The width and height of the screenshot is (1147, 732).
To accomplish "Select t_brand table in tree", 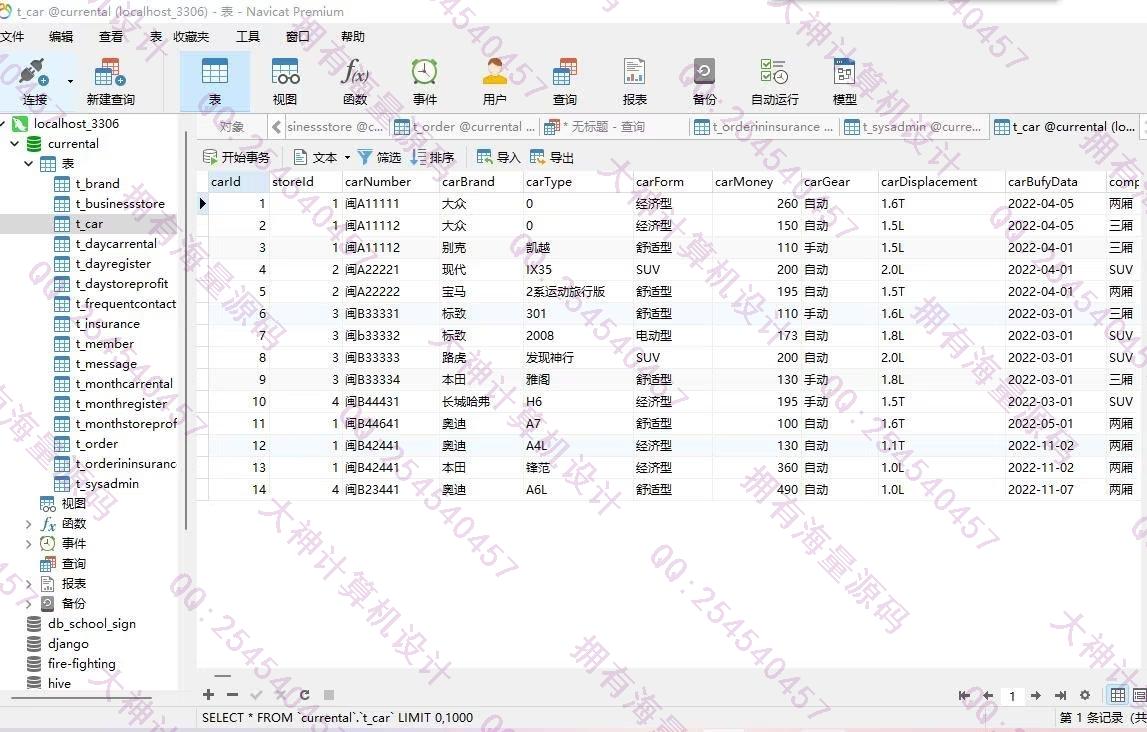I will (97, 184).
